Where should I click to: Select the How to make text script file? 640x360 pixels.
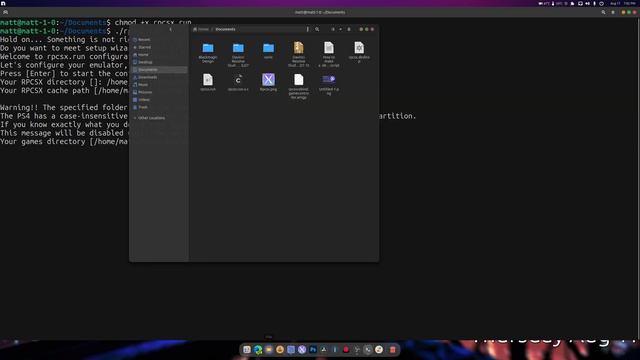(329, 54)
